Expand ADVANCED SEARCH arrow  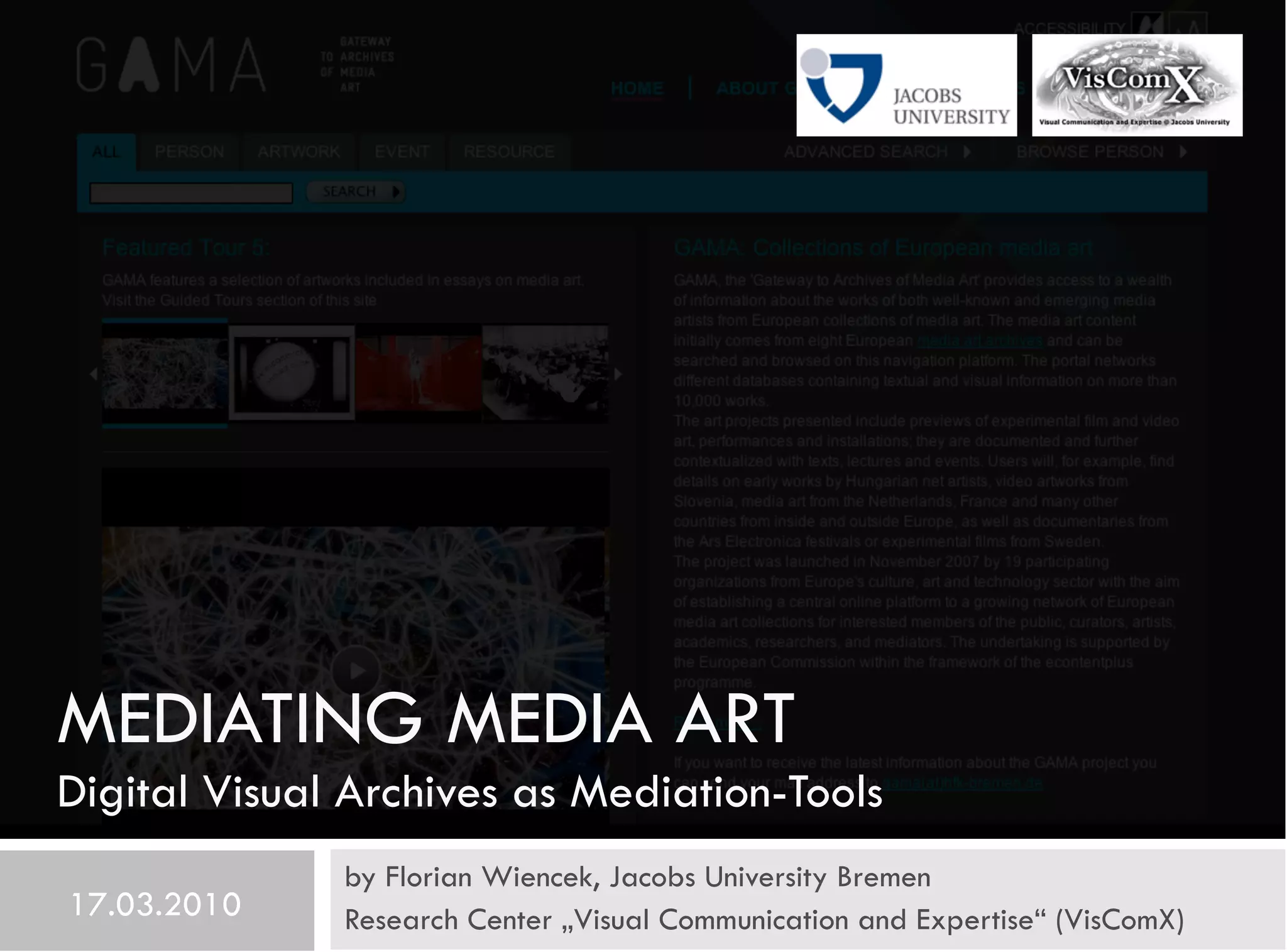[967, 152]
